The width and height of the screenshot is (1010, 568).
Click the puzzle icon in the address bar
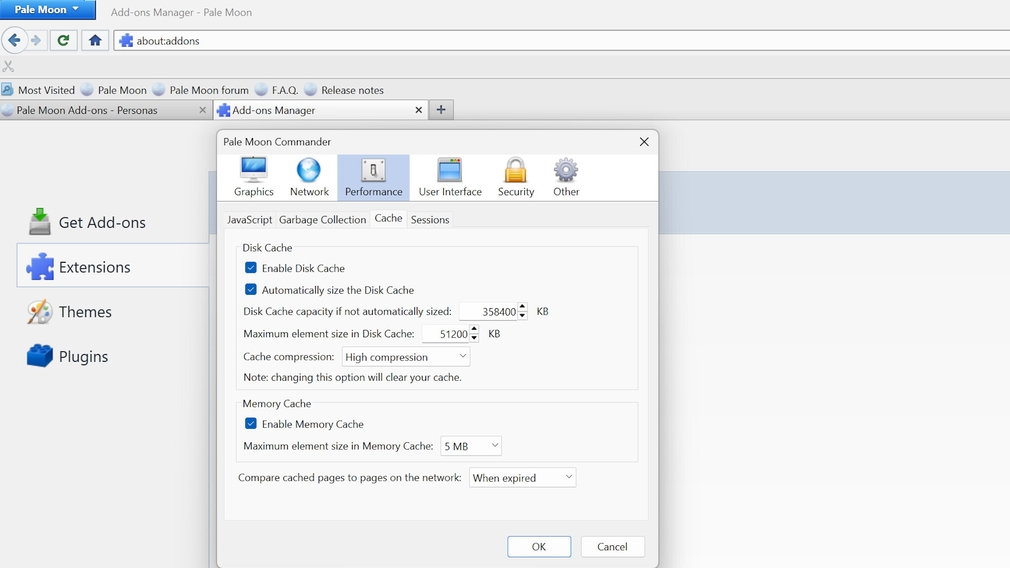pyautogui.click(x=126, y=41)
